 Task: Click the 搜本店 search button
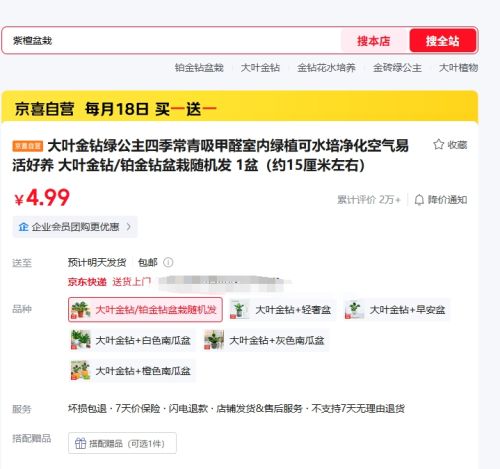[374, 41]
